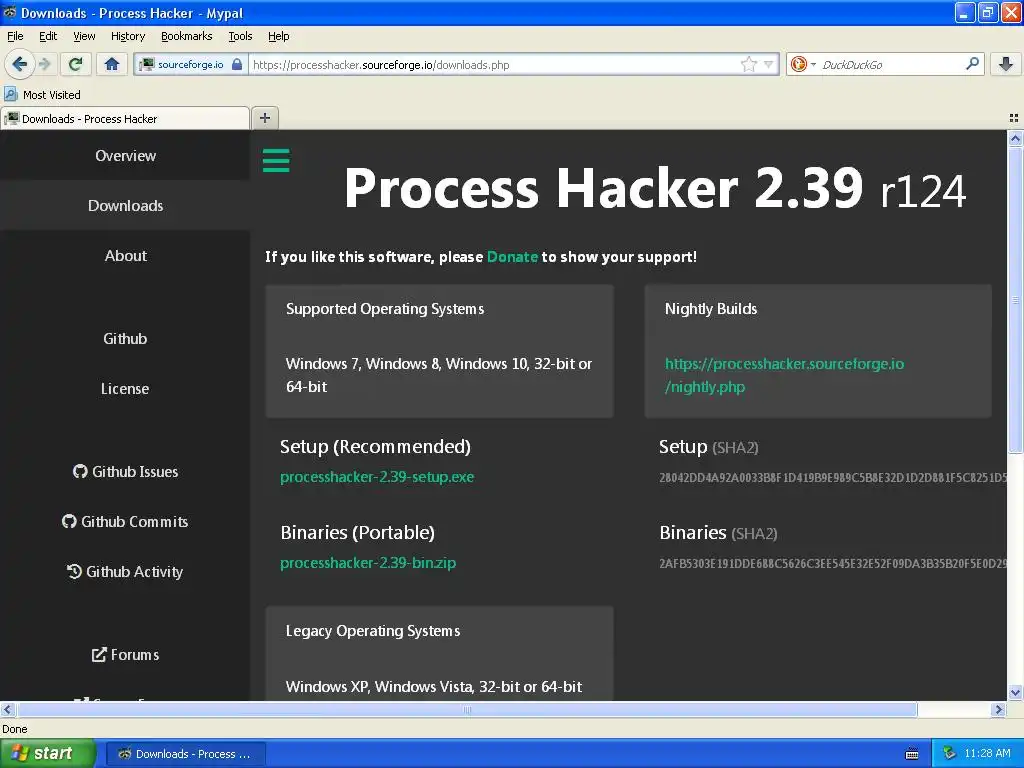Open the Forums external link
1024x768 pixels.
125,654
